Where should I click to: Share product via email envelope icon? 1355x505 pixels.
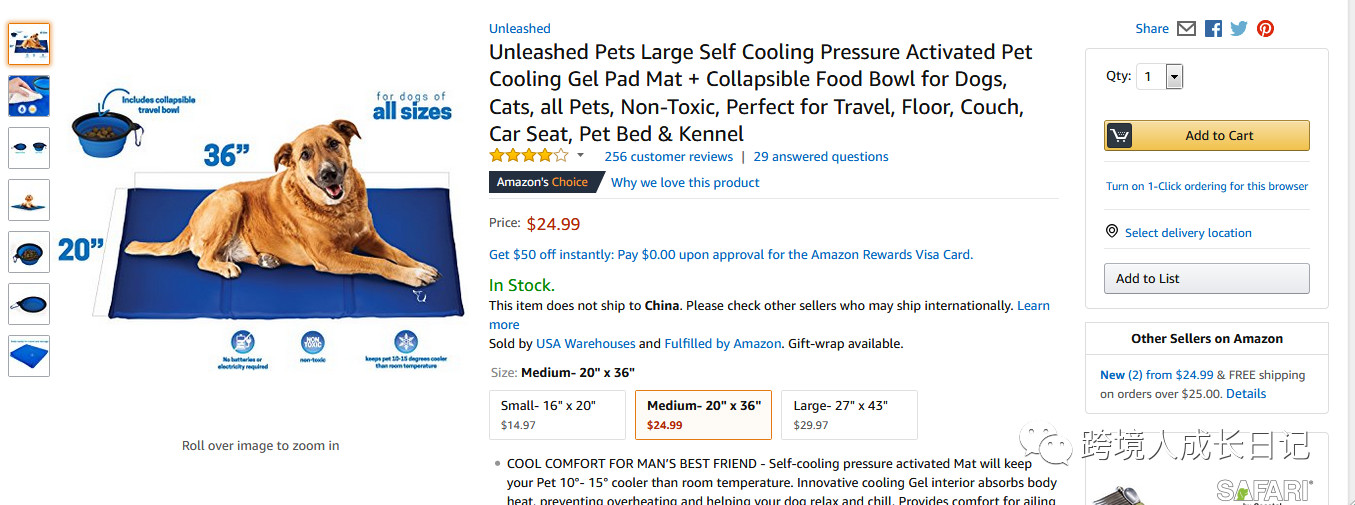pos(1186,29)
